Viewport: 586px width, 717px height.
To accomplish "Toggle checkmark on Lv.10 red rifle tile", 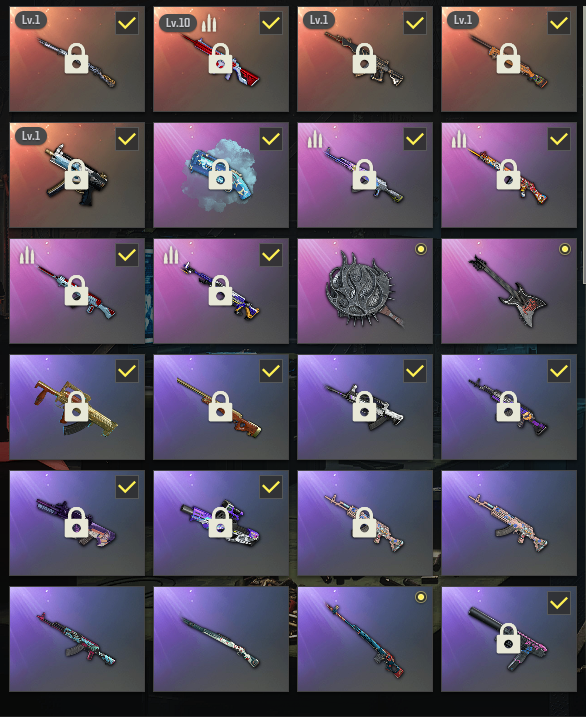I will click(x=271, y=23).
